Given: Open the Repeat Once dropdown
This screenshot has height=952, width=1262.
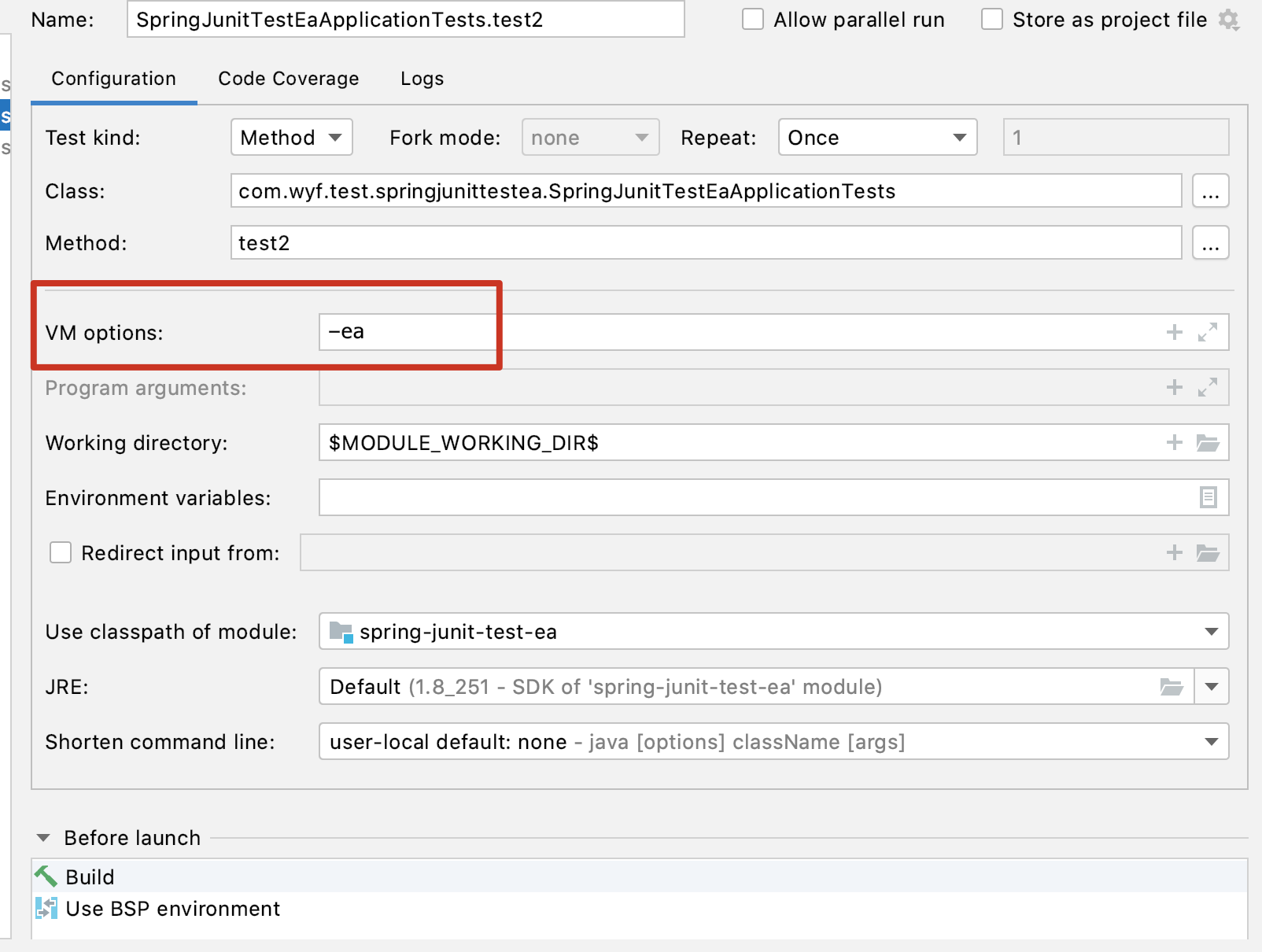Looking at the screenshot, I should tap(877, 138).
